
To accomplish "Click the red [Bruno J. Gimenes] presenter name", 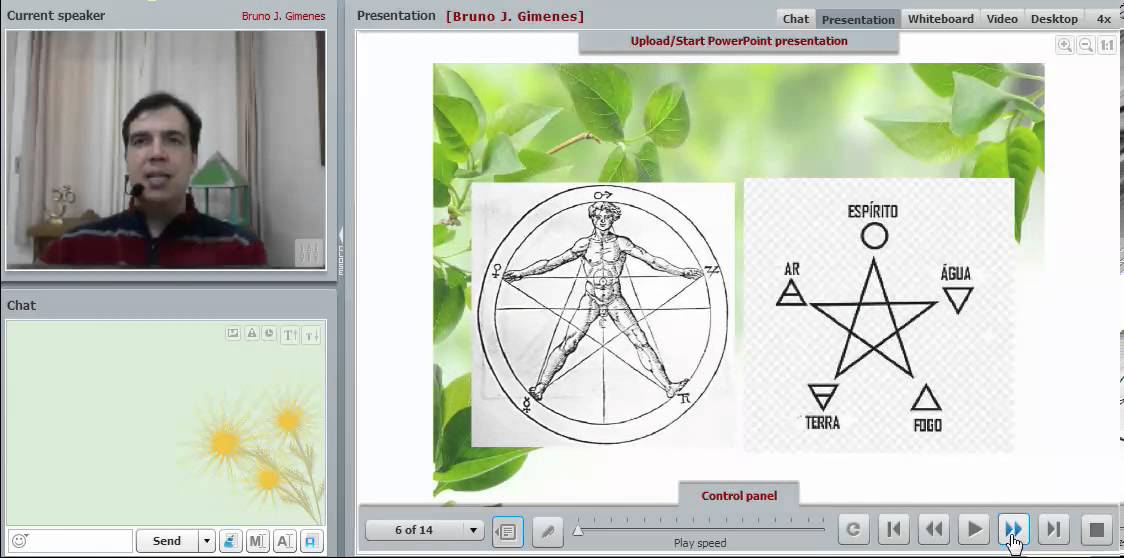I will click(x=515, y=16).
